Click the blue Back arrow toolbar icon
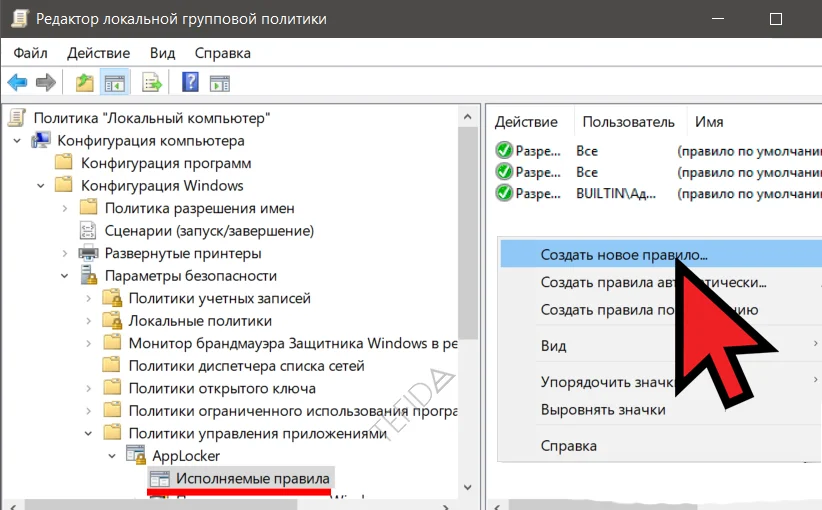 pos(17,82)
